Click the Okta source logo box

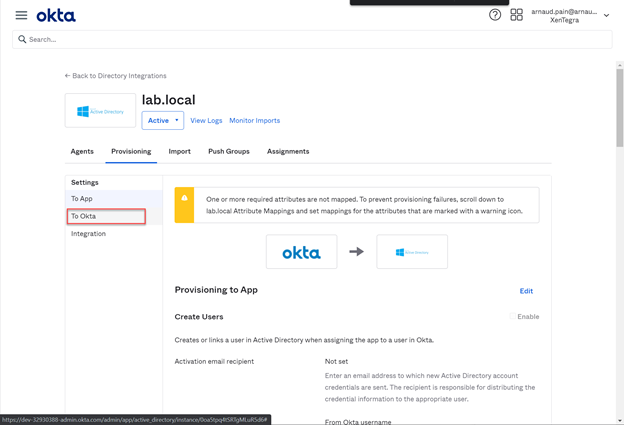tap(301, 252)
